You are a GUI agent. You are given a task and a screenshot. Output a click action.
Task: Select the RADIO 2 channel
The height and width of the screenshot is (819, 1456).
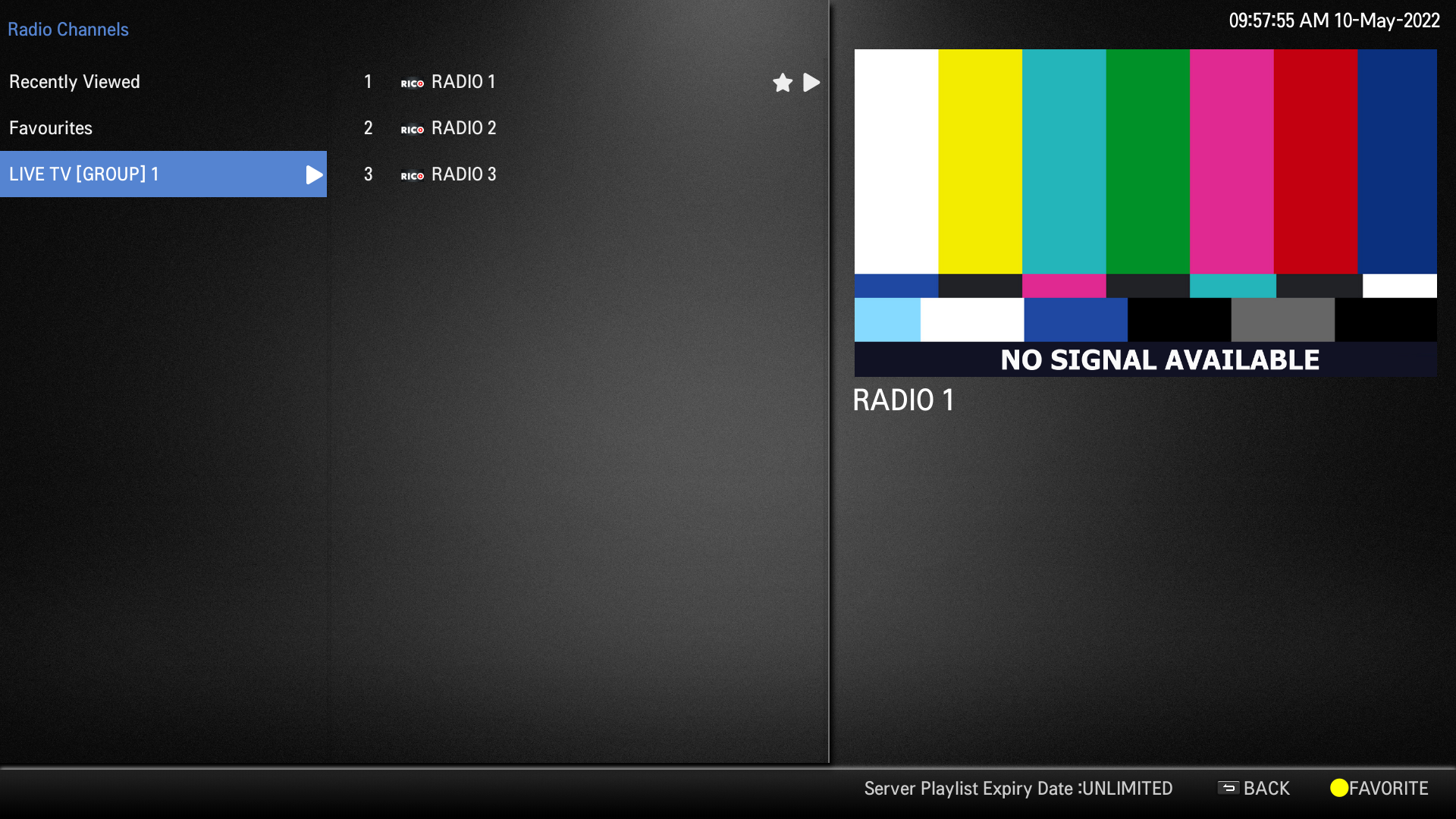(463, 128)
